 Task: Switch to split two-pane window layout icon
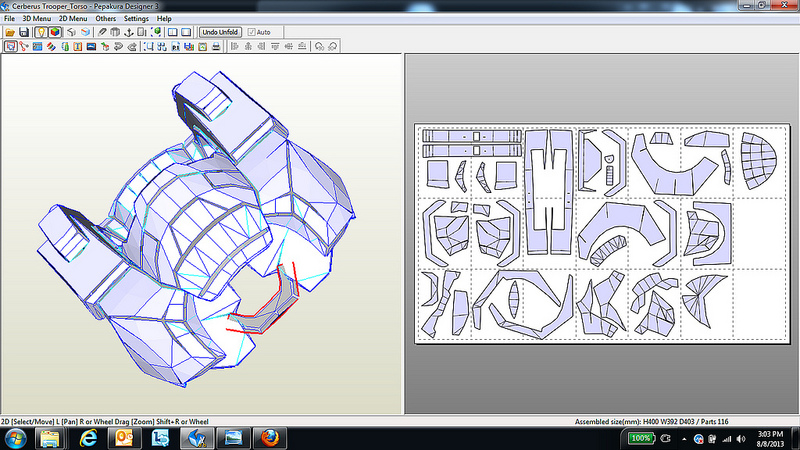[172, 32]
